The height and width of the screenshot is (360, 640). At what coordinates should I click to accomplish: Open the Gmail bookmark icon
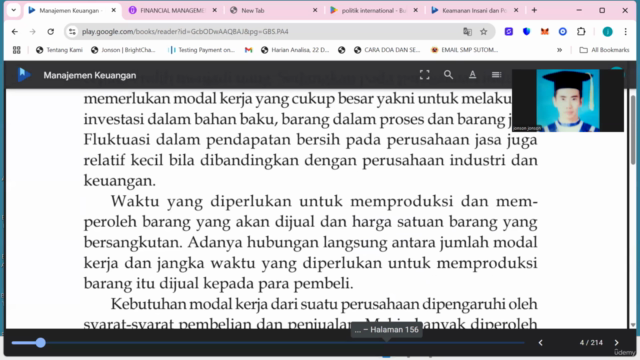[248, 50]
